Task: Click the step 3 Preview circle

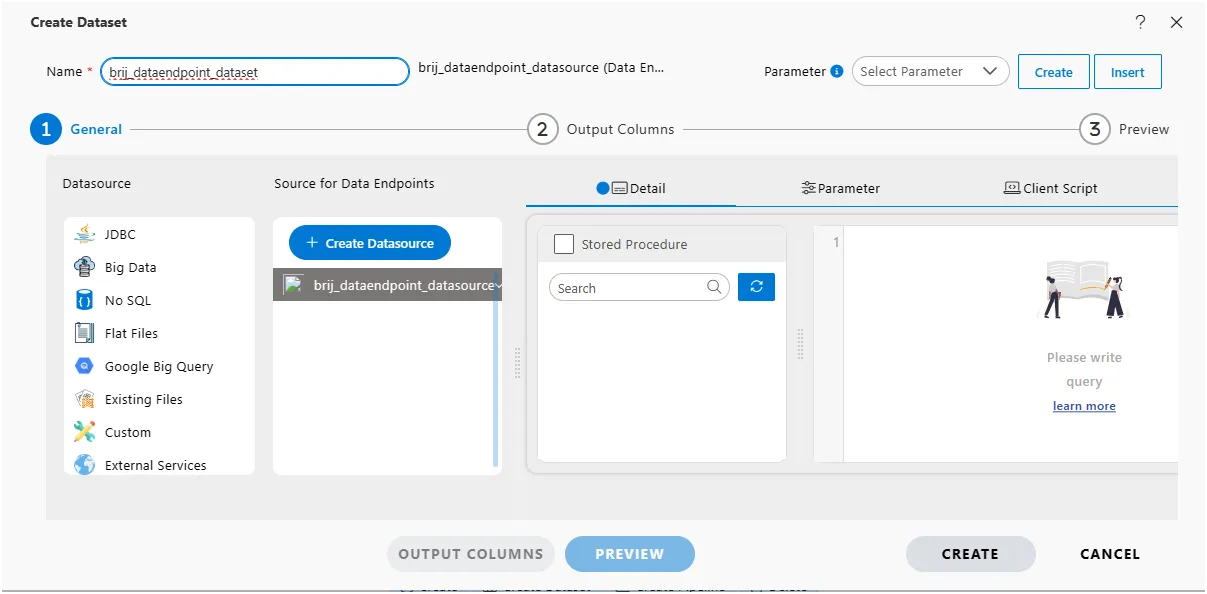Action: (1095, 129)
